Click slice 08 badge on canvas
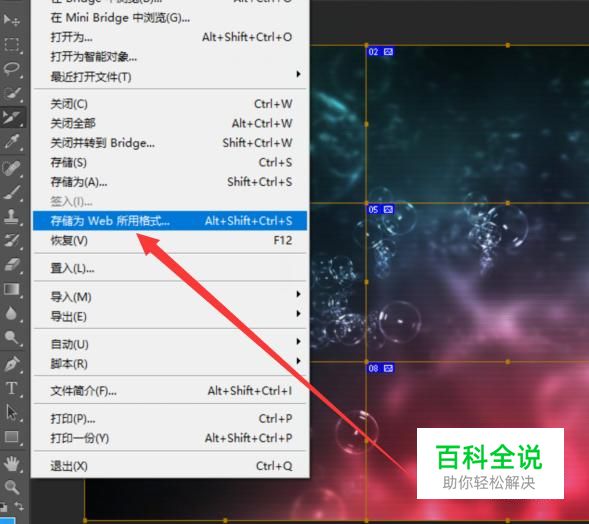 pos(380,368)
